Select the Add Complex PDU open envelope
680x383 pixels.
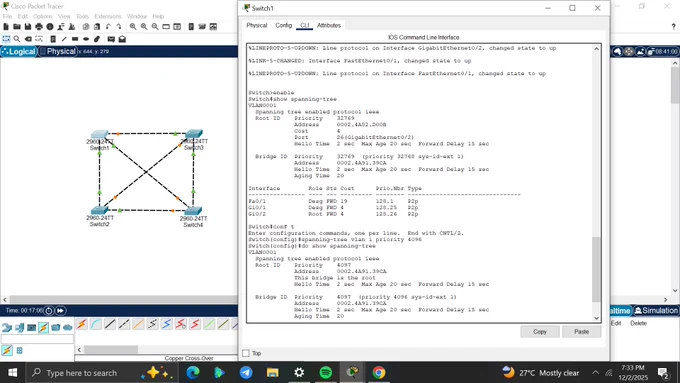(x=122, y=39)
